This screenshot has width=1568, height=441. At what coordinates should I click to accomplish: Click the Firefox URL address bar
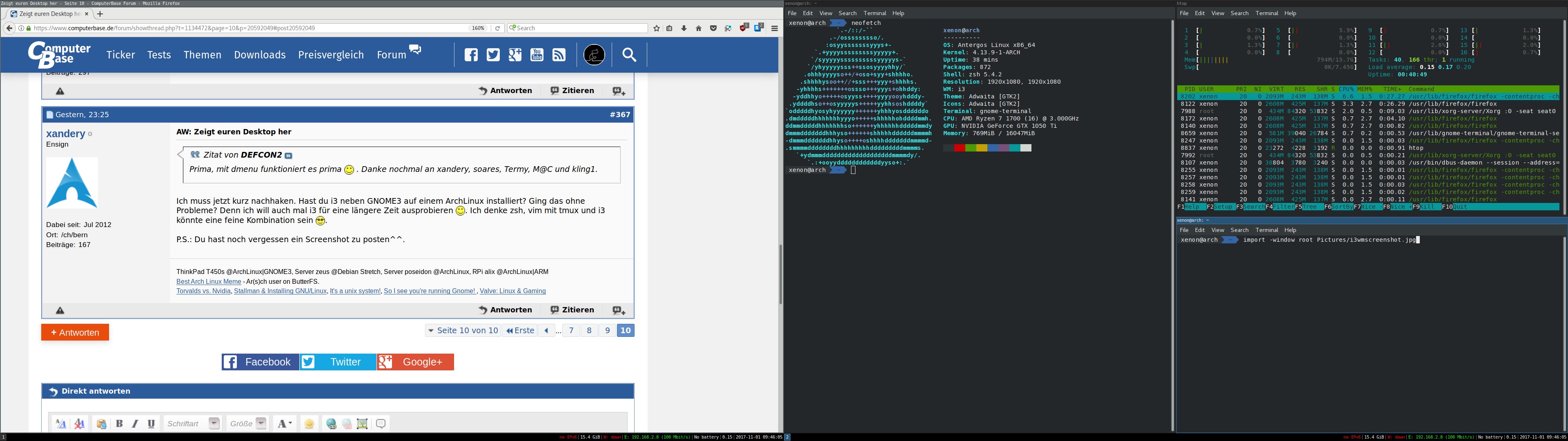pos(243,28)
